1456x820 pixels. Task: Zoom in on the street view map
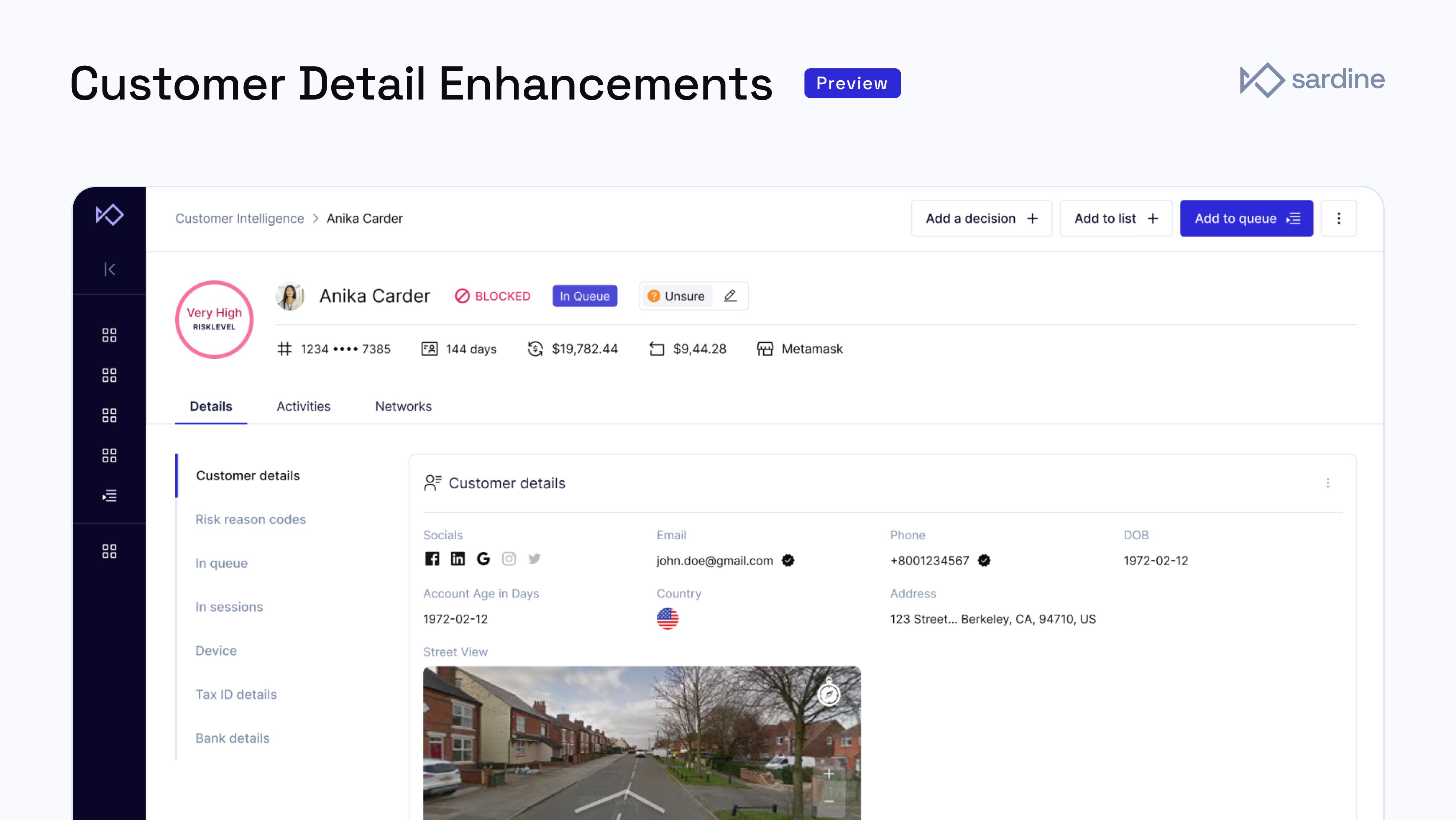829,774
